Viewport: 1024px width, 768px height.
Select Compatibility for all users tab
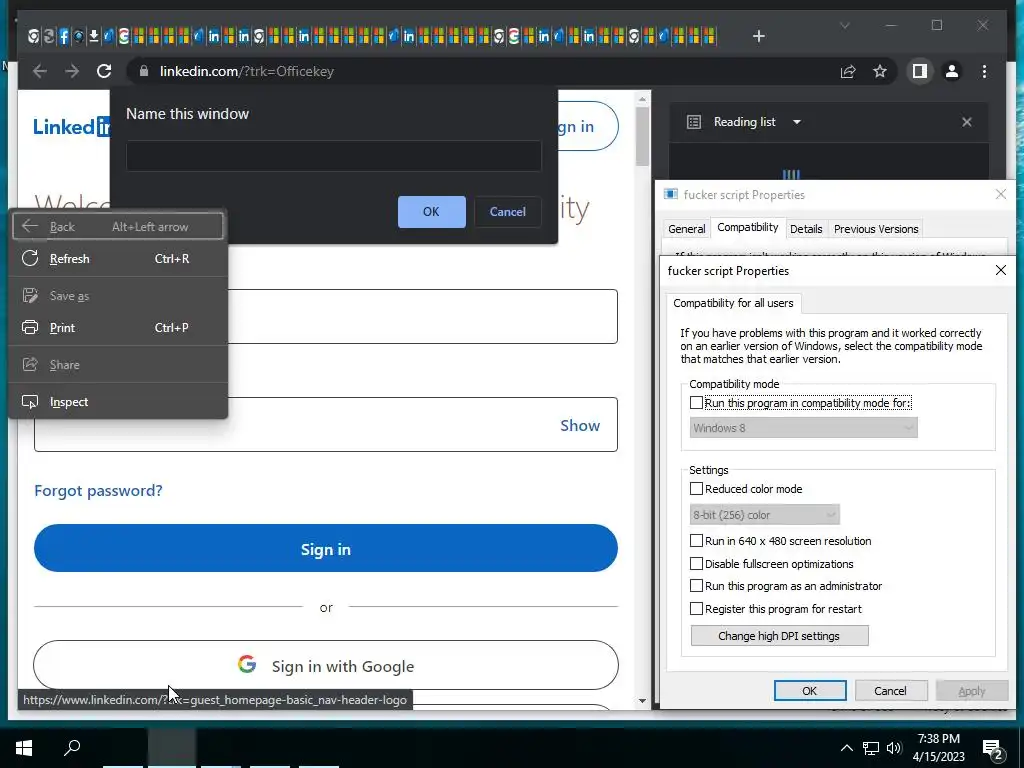(x=733, y=303)
